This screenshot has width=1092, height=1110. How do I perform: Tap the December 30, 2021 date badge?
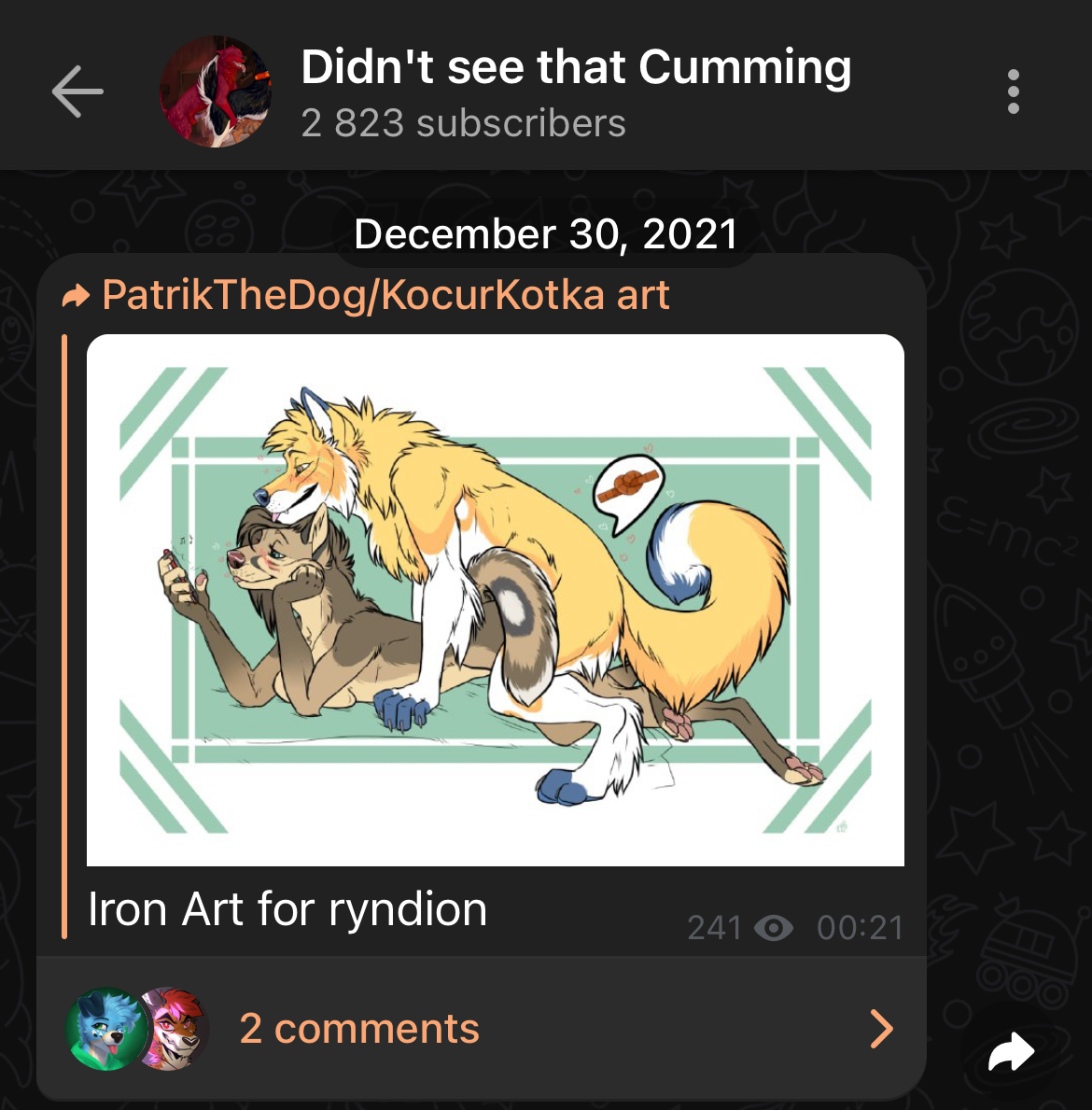(x=546, y=233)
